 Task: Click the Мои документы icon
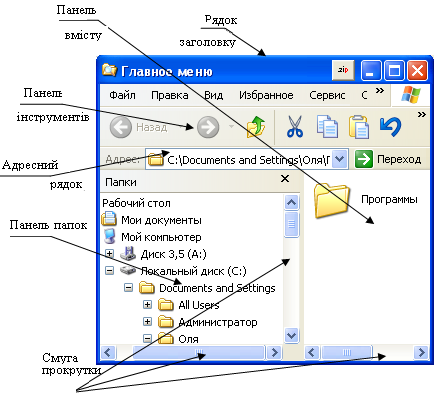pos(109,220)
